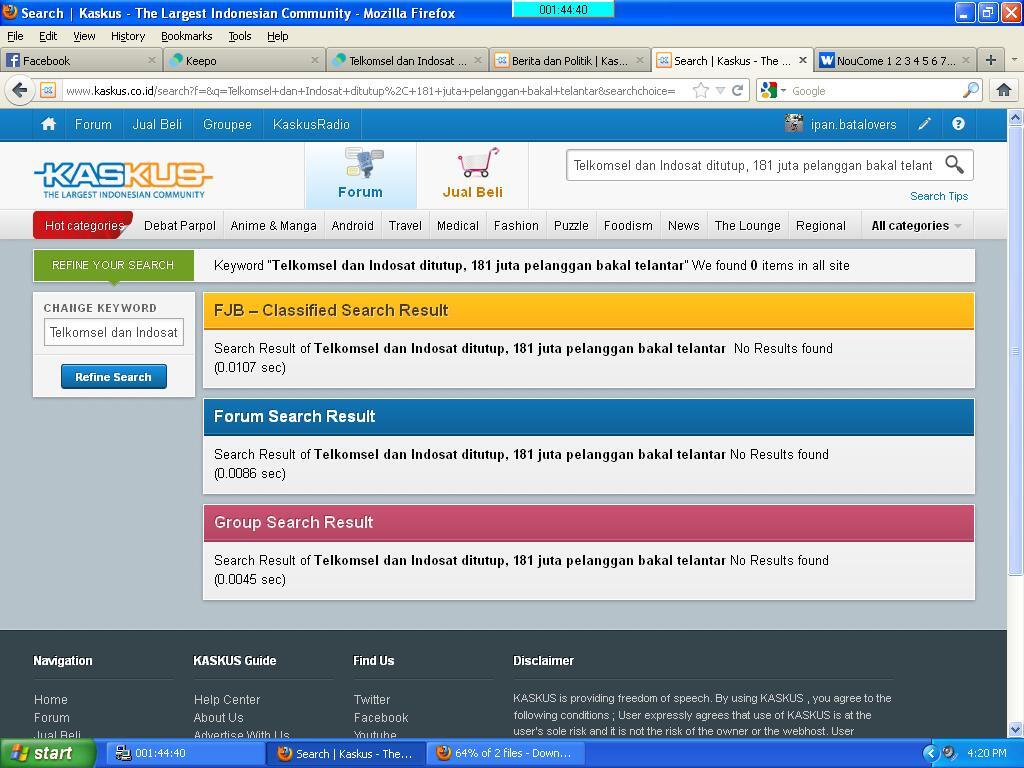The image size is (1024, 768).
Task: Select The Lounge category
Action: point(747,226)
